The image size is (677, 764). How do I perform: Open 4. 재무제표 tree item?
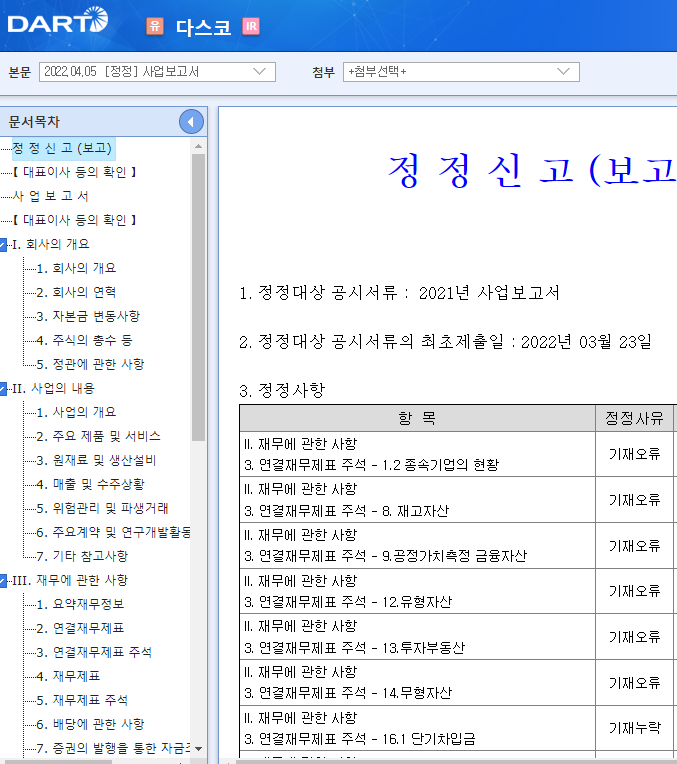click(68, 676)
